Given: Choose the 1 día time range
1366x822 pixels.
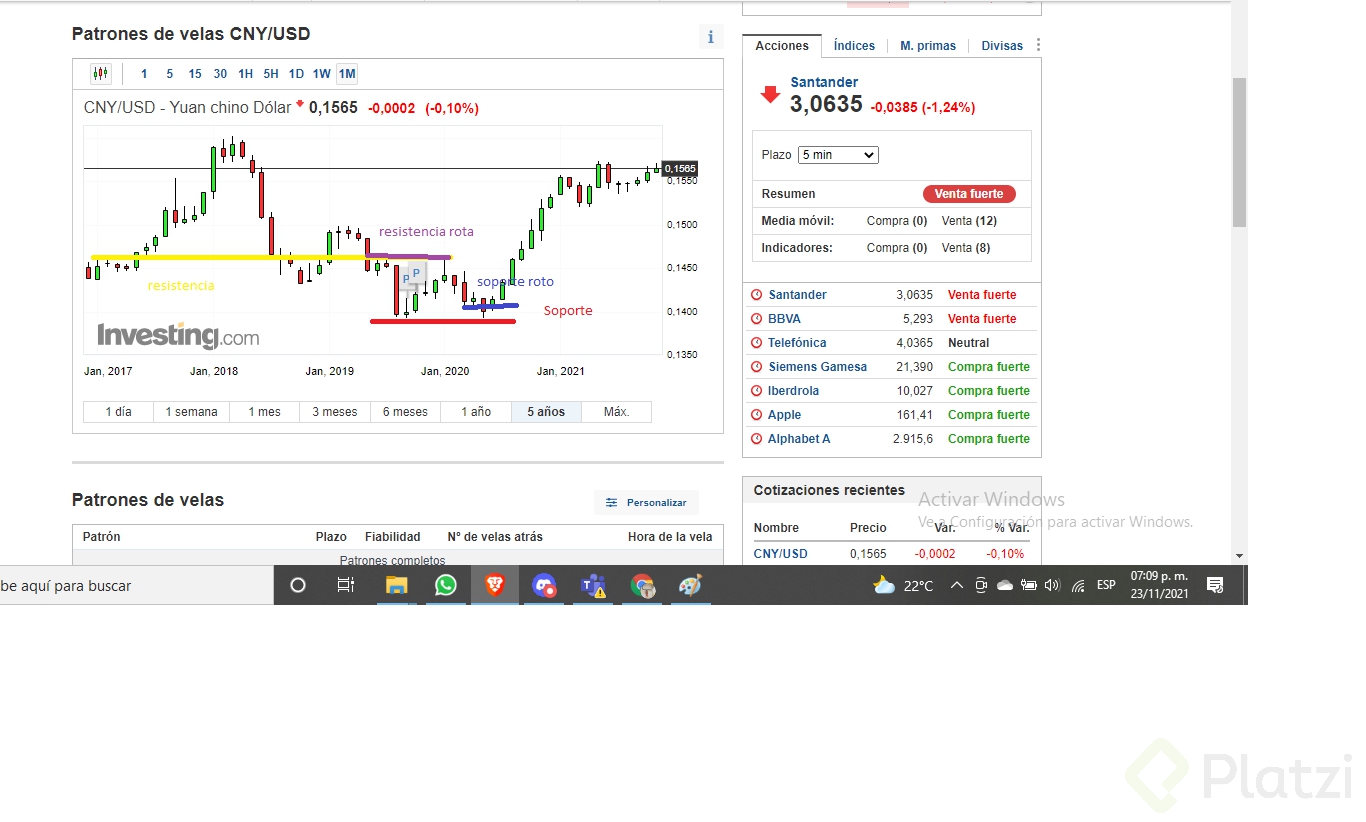Looking at the screenshot, I should (118, 412).
